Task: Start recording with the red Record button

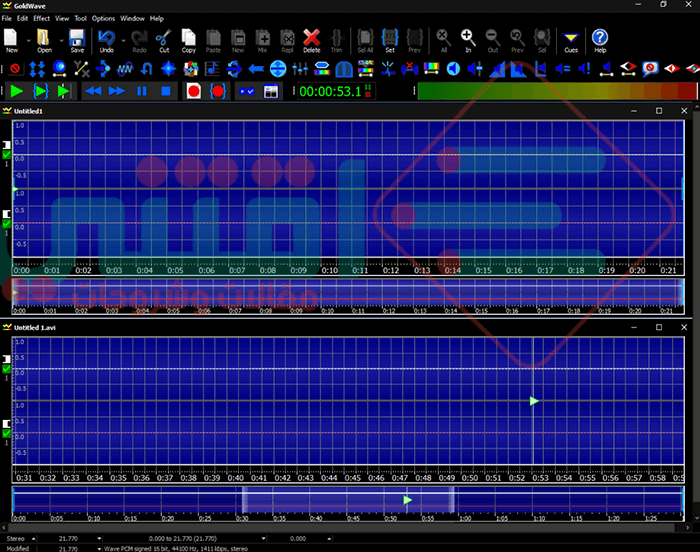Action: [194, 92]
